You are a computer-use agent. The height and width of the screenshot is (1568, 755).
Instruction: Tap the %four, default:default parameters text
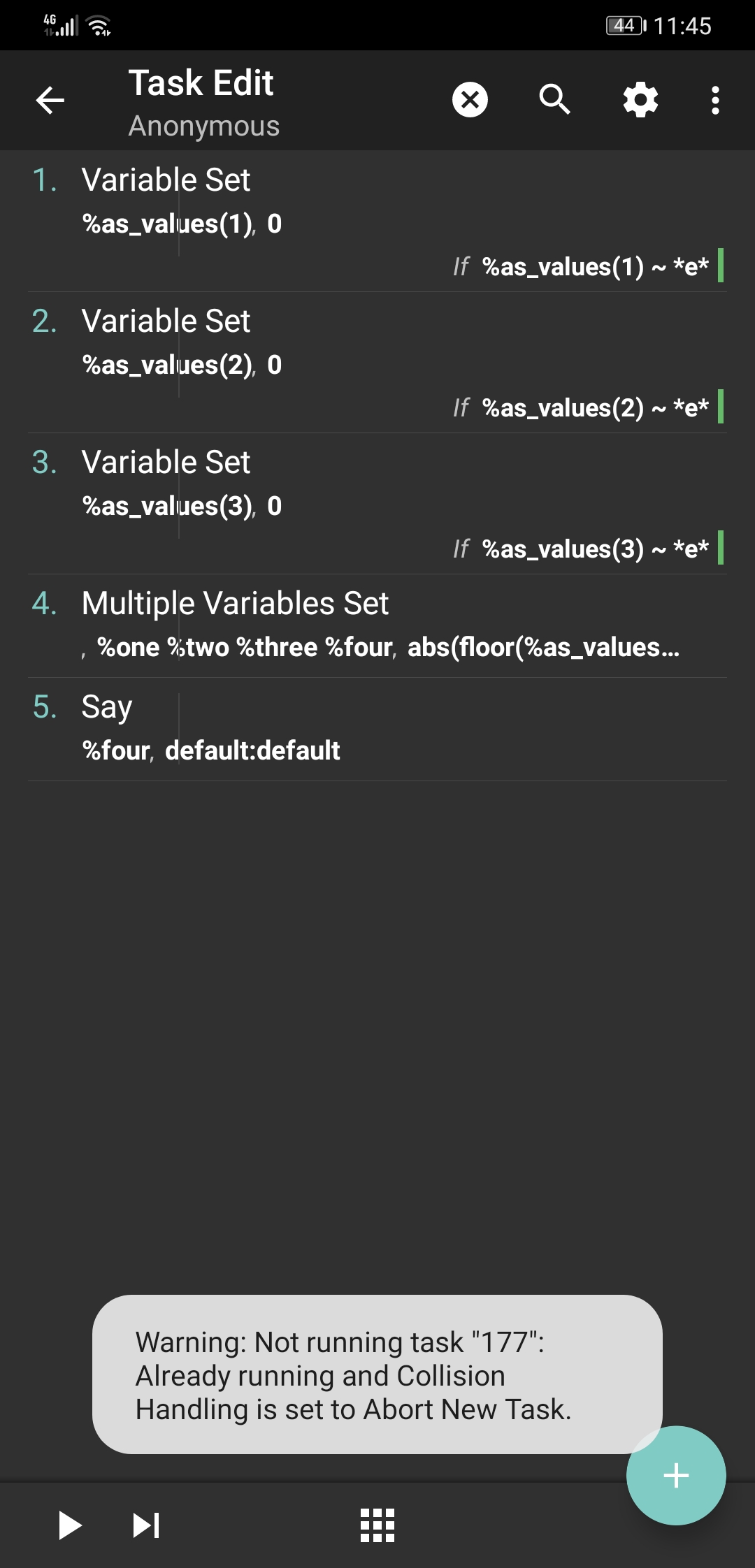(x=211, y=750)
